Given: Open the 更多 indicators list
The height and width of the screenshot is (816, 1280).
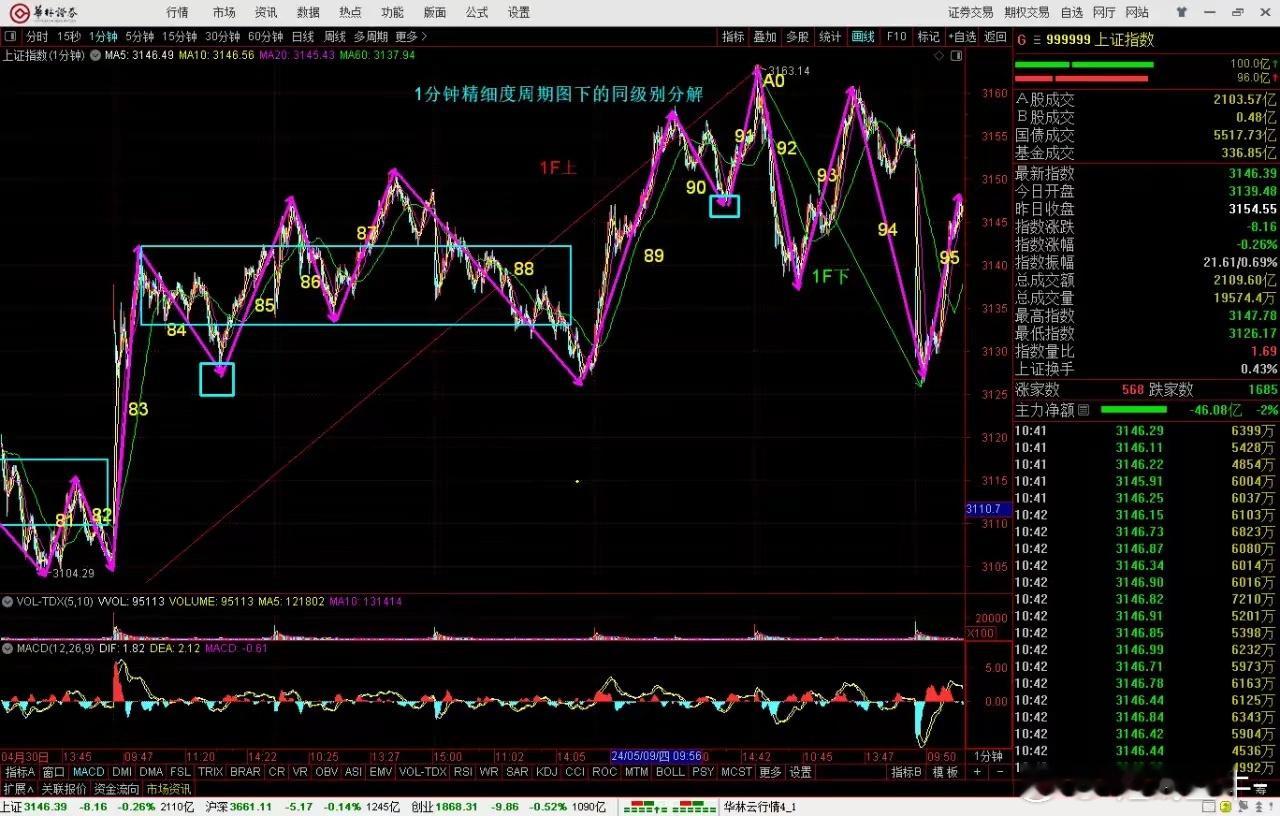Looking at the screenshot, I should pos(770,772).
